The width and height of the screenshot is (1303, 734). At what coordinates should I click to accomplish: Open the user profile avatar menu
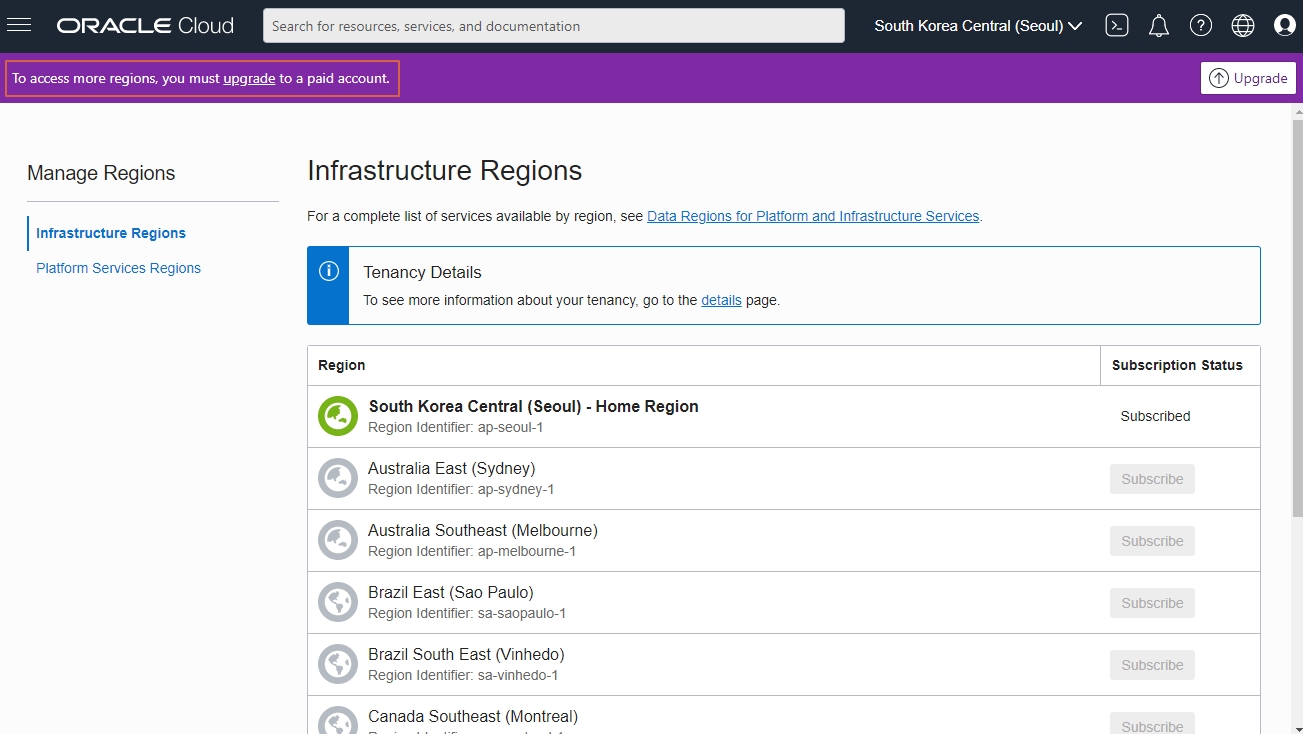coord(1285,26)
